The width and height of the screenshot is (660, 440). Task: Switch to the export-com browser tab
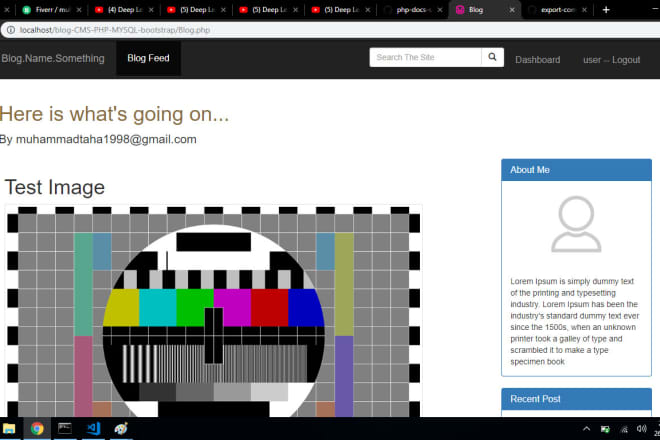[x=557, y=10]
